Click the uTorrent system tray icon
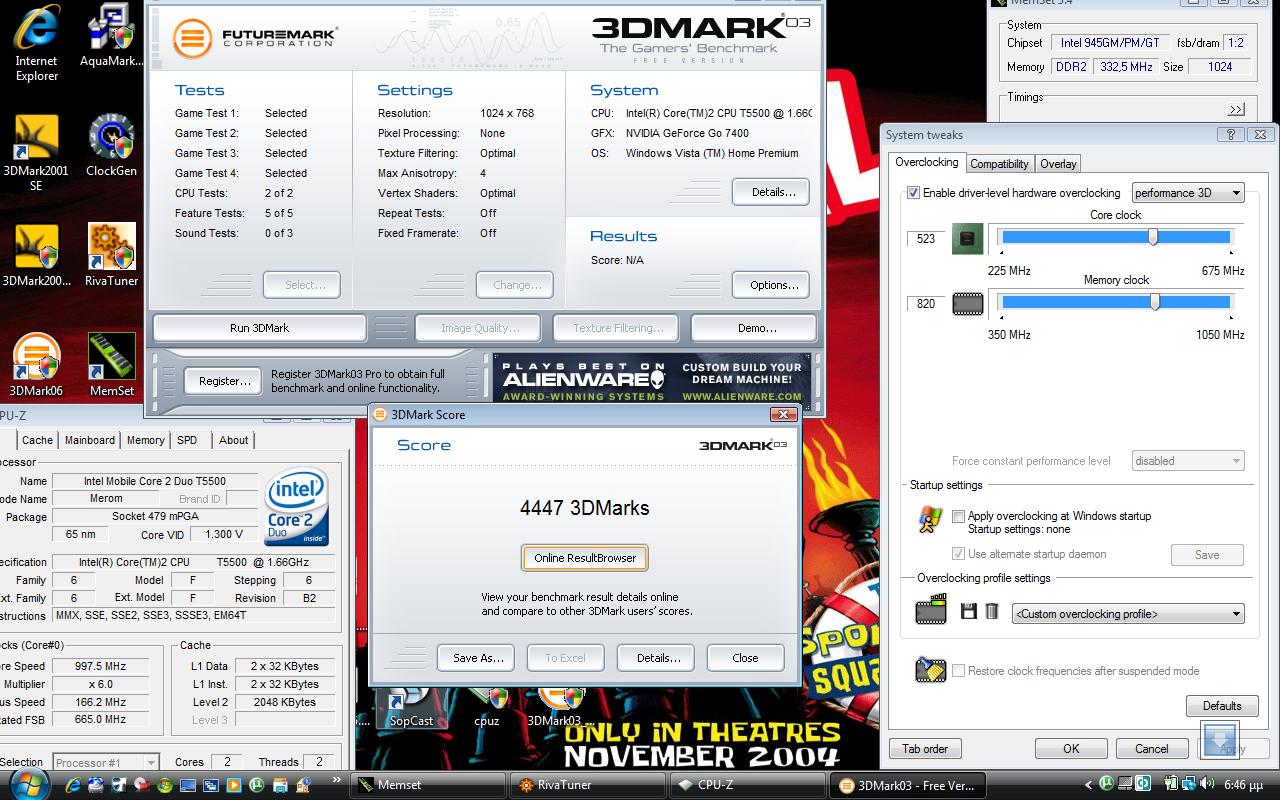 pyautogui.click(x=1107, y=785)
